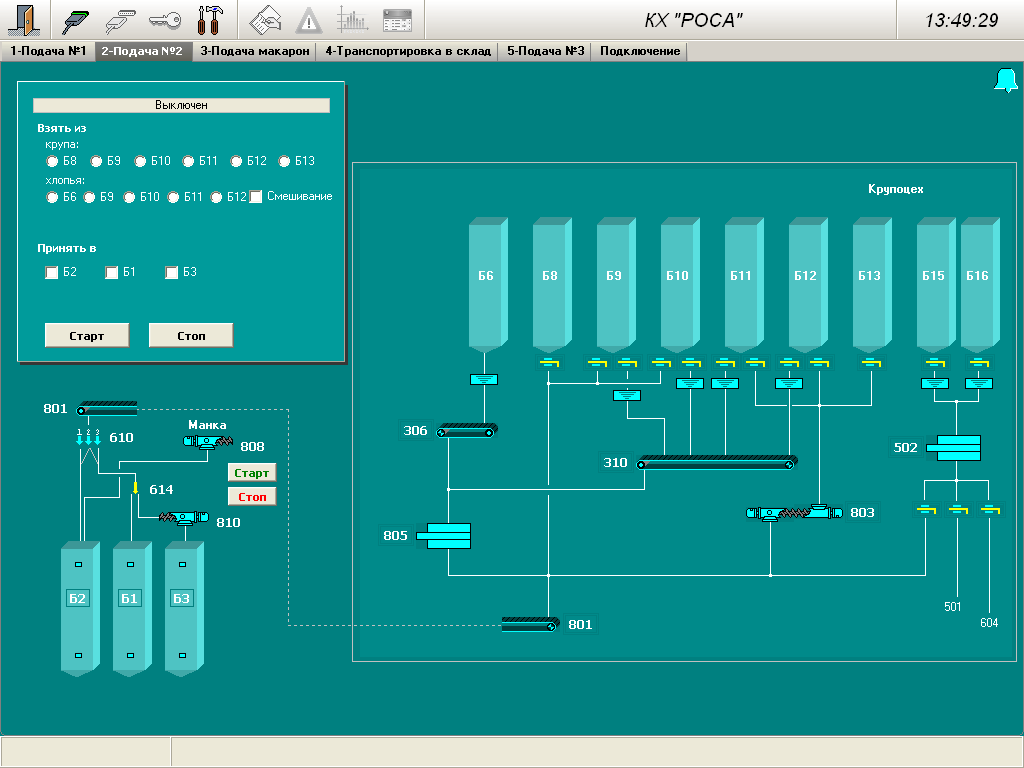Select conveyor 310 in the diagram
This screenshot has height=768, width=1024.
pos(717,462)
